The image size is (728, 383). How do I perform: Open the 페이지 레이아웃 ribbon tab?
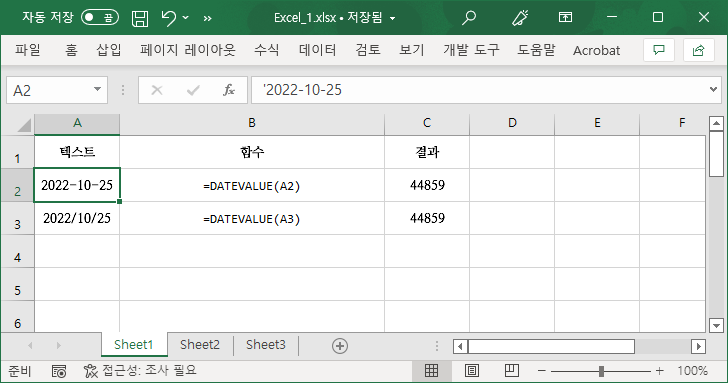(x=188, y=50)
